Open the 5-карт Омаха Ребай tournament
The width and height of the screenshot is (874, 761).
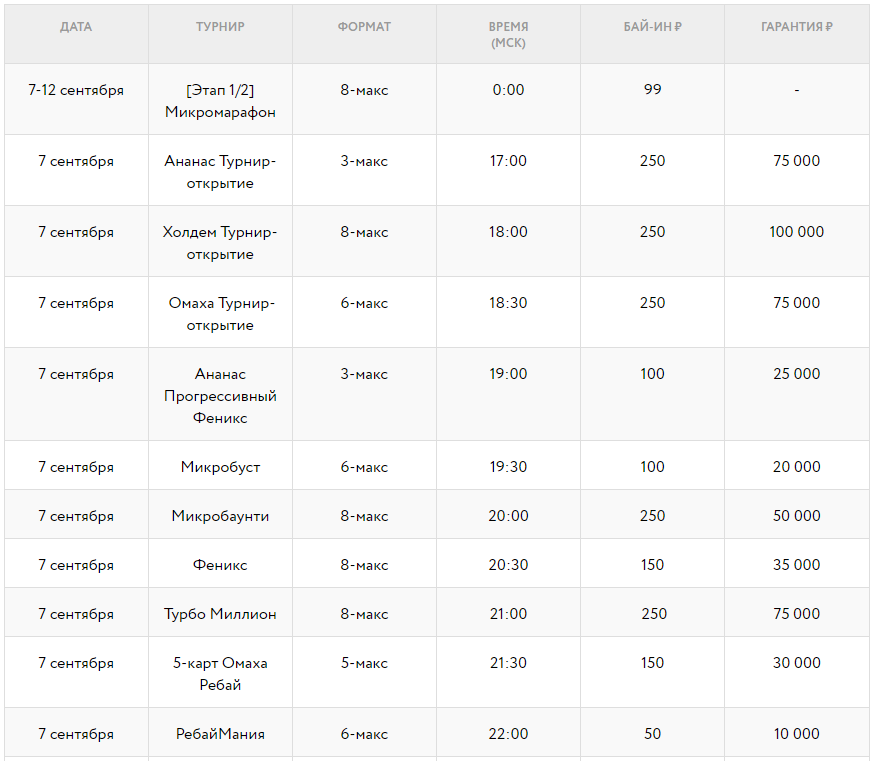[220, 674]
